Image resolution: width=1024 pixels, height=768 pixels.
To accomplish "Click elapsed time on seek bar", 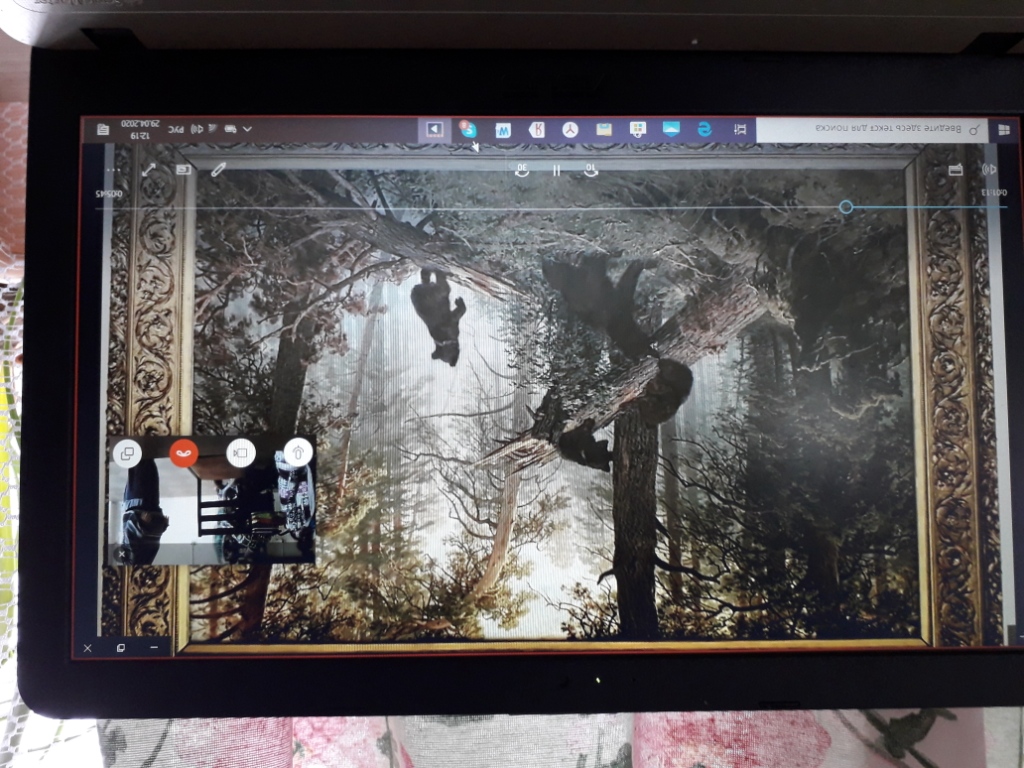I will click(995, 193).
